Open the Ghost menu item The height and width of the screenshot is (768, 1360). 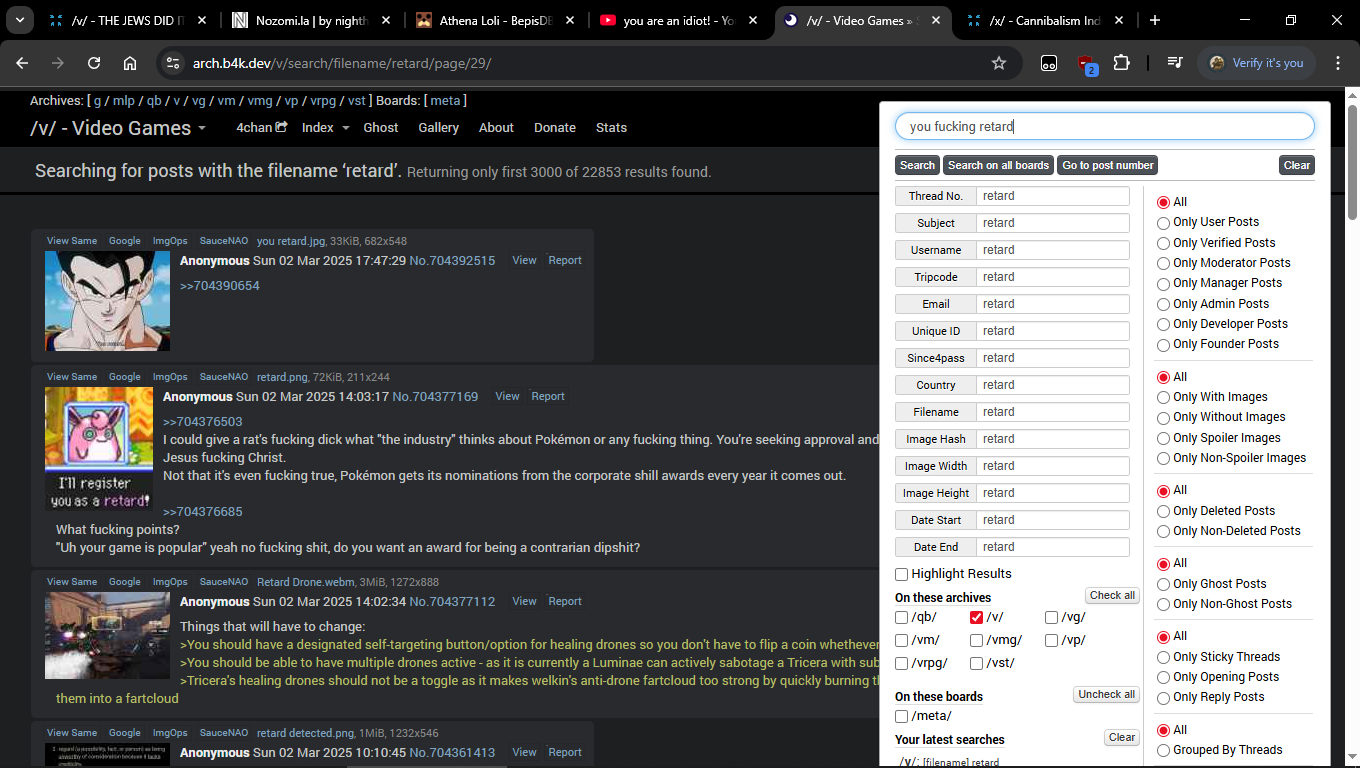[x=381, y=128]
